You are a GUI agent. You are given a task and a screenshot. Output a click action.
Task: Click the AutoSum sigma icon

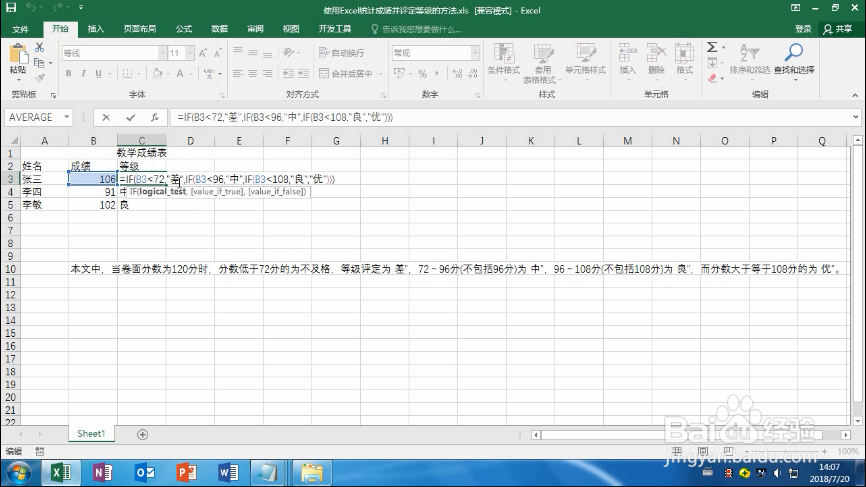[x=712, y=47]
